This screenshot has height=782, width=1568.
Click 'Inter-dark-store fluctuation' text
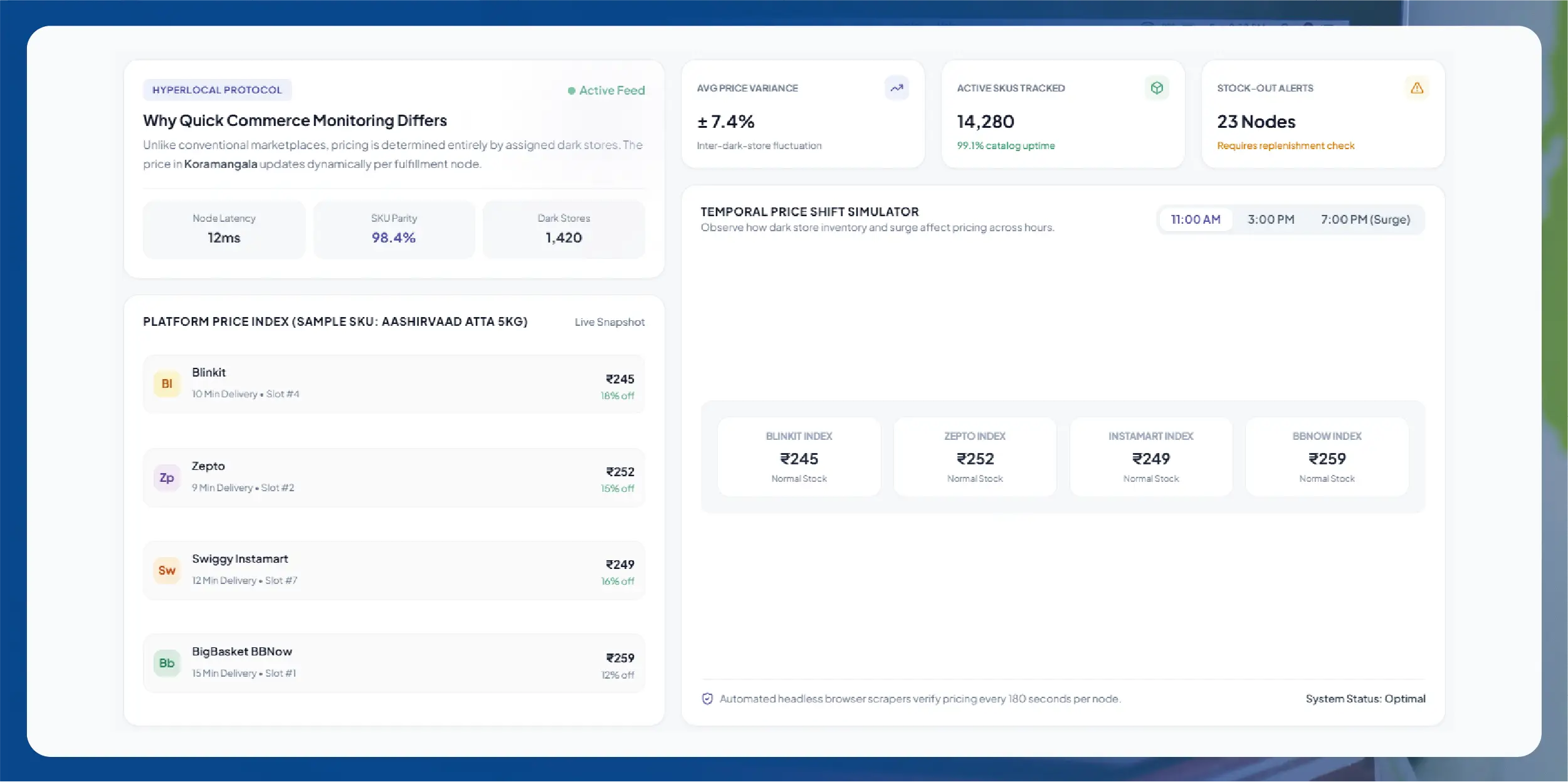pyautogui.click(x=759, y=146)
